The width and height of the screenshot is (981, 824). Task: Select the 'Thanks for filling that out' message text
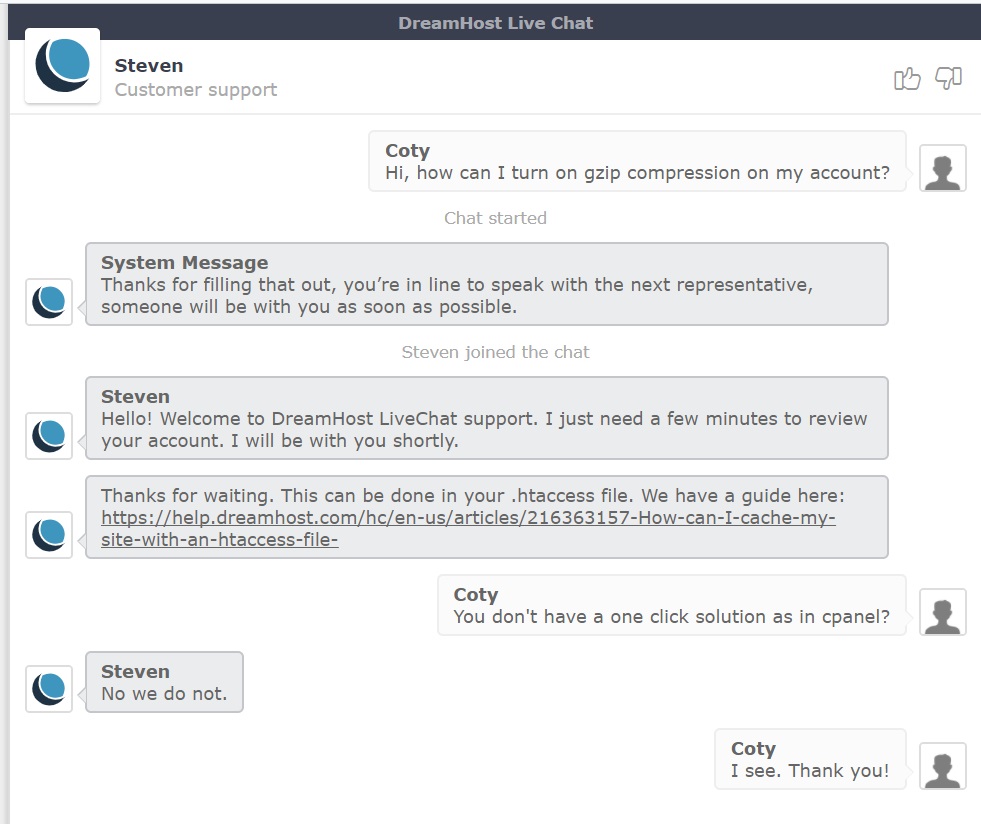click(x=457, y=296)
